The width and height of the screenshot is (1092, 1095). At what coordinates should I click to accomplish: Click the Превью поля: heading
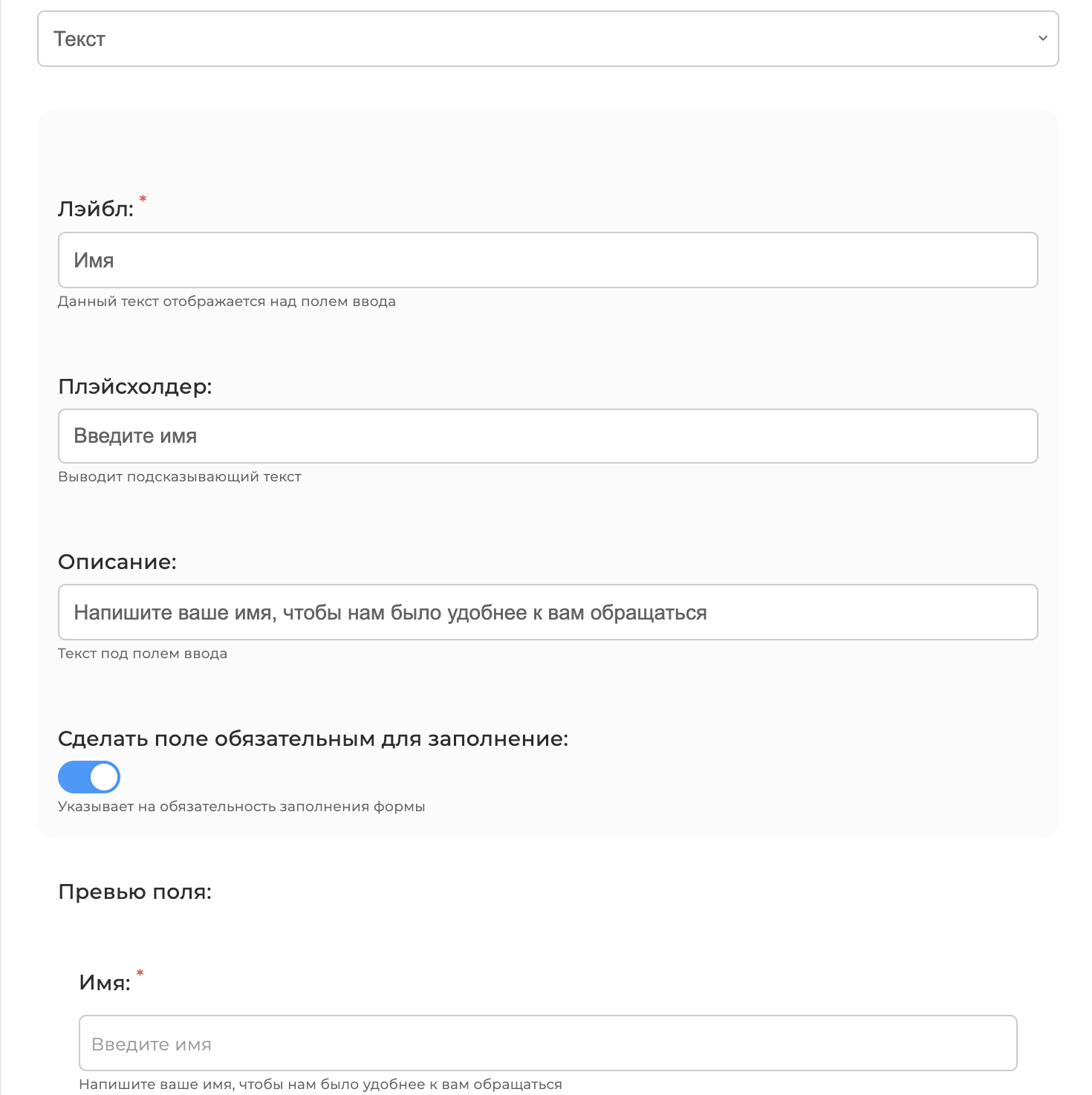click(x=134, y=892)
